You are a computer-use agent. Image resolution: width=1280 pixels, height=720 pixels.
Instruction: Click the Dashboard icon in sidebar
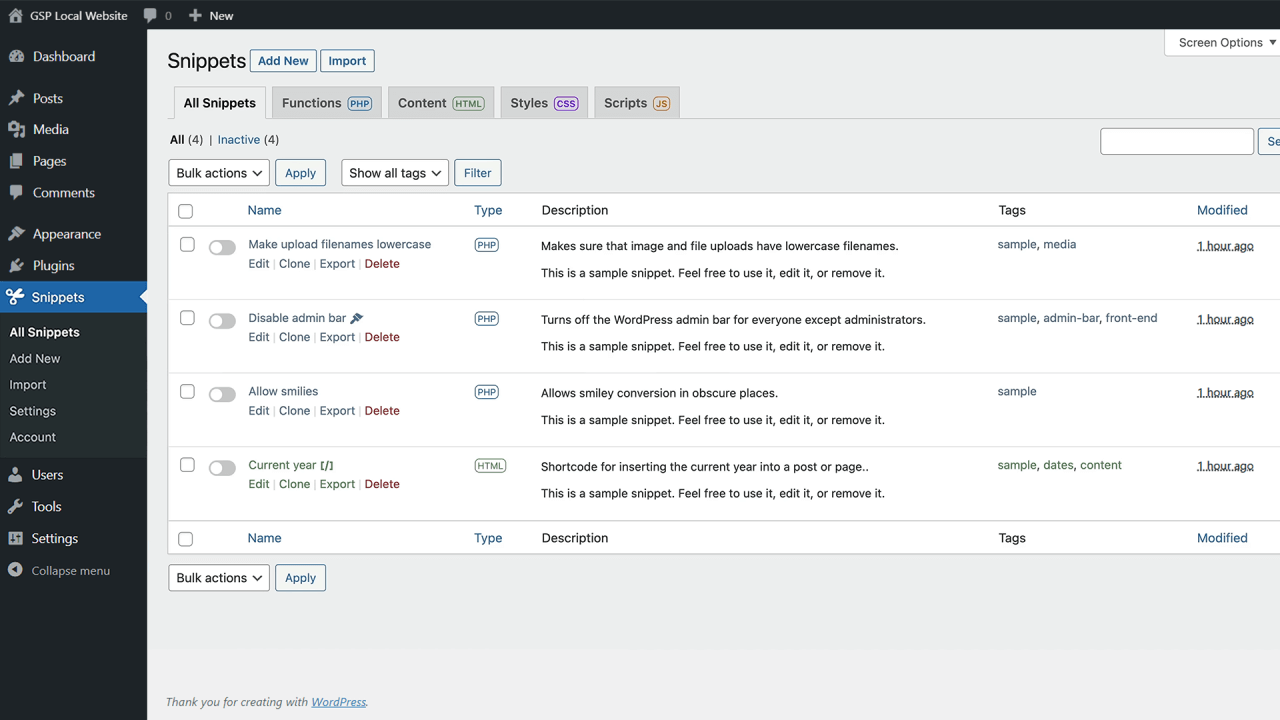16,57
